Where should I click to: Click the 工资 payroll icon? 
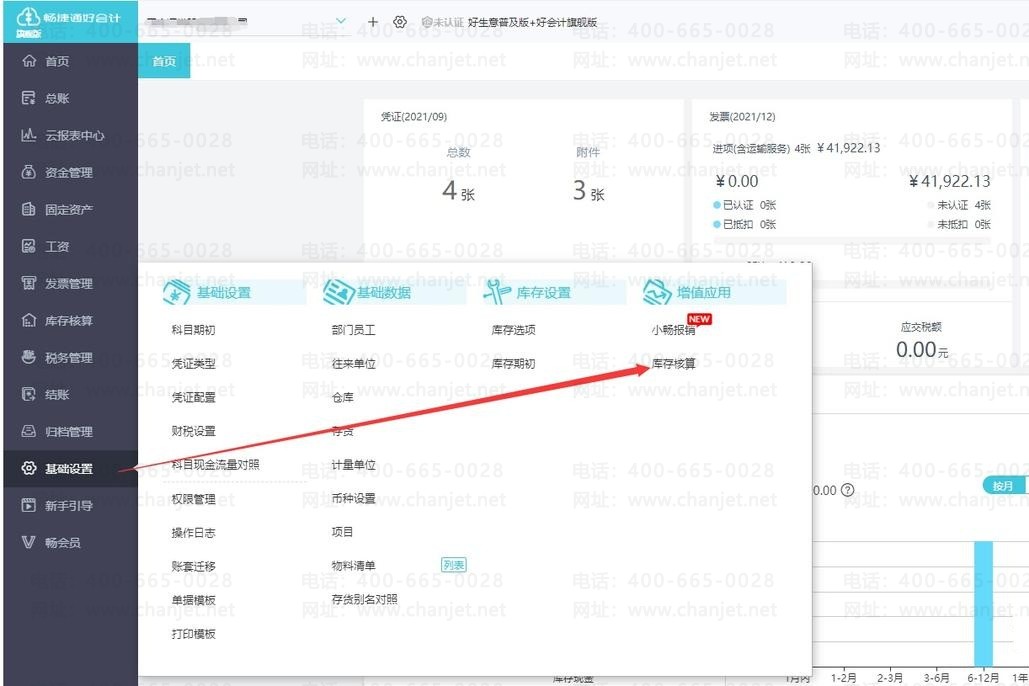[x=29, y=246]
